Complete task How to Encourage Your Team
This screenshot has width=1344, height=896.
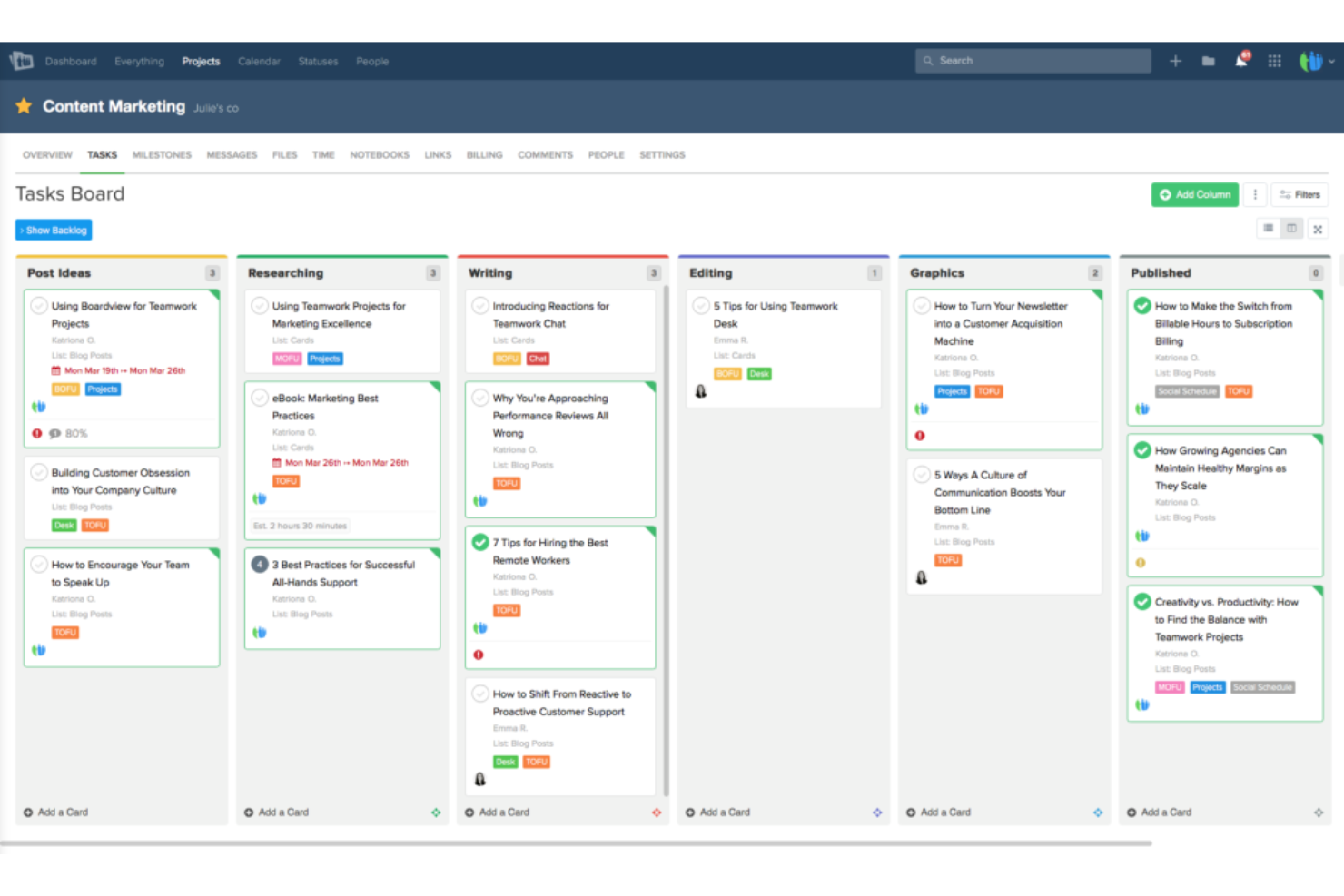point(39,565)
